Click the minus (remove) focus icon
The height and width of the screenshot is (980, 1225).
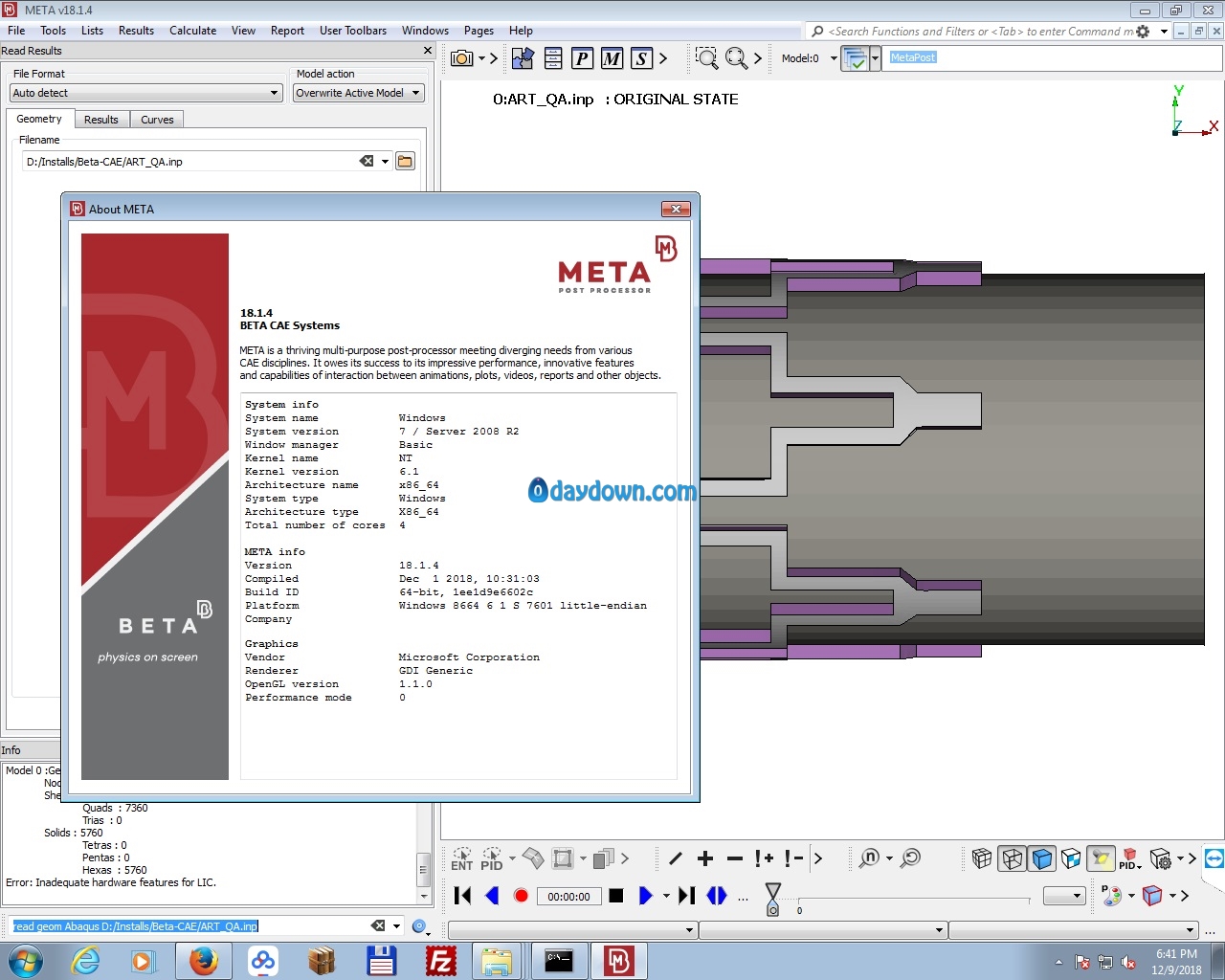tap(735, 858)
